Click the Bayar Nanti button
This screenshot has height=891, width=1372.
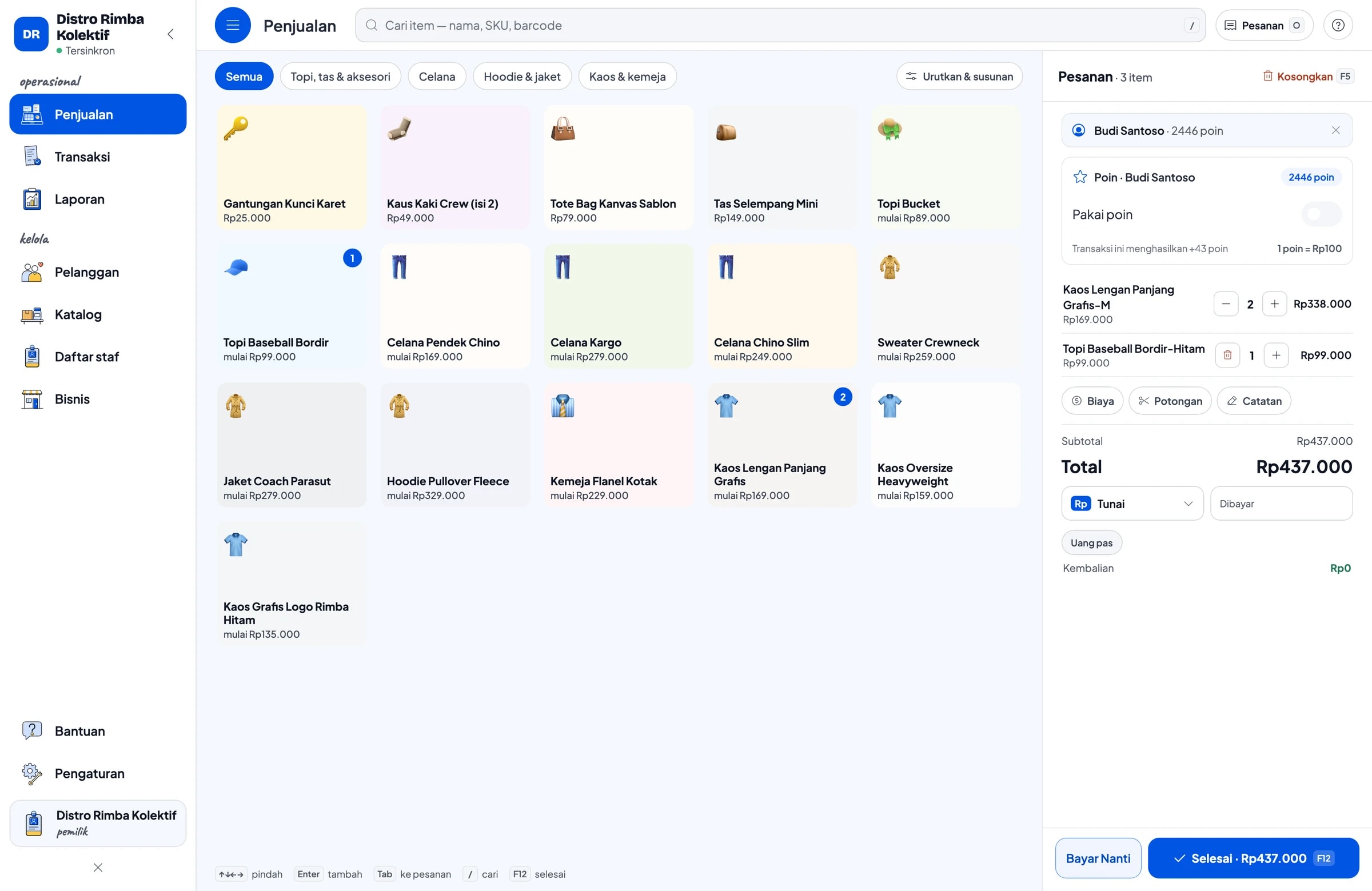(1098, 858)
